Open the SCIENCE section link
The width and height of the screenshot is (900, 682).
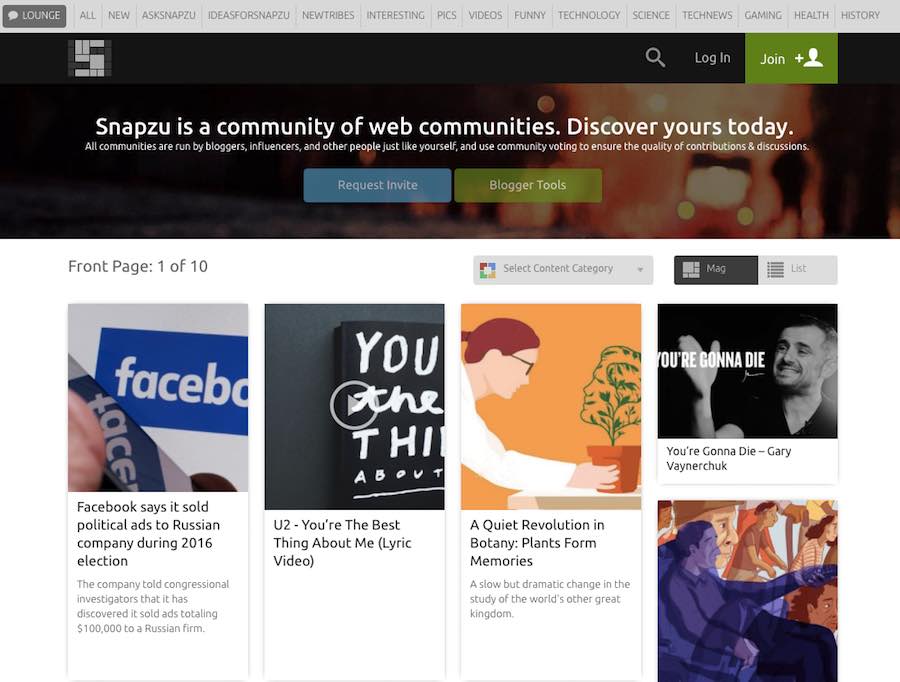(x=651, y=16)
